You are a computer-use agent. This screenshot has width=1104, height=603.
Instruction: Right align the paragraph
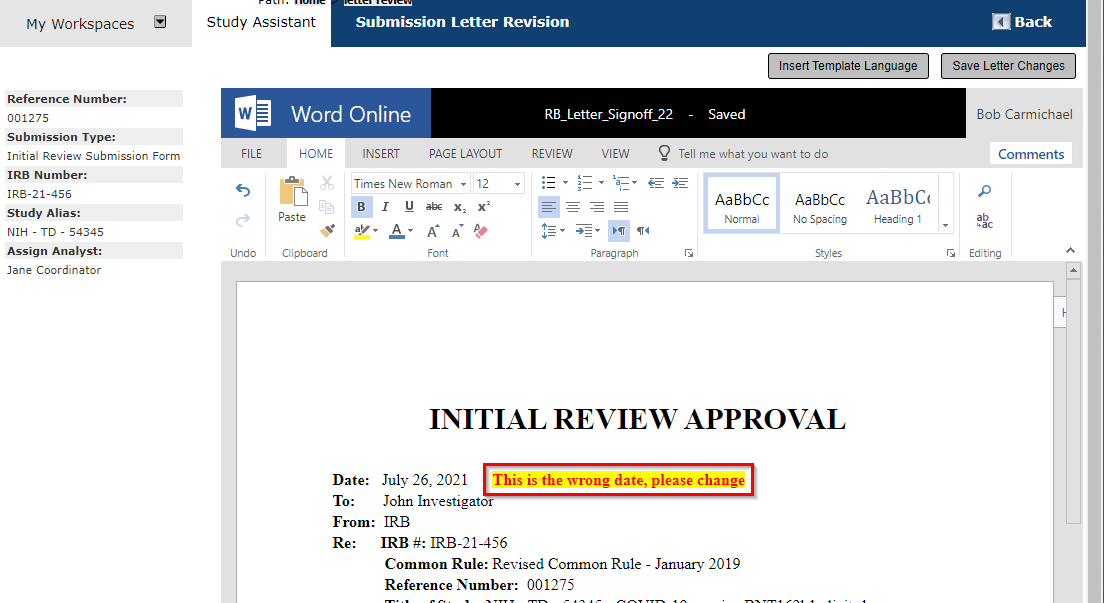point(597,207)
